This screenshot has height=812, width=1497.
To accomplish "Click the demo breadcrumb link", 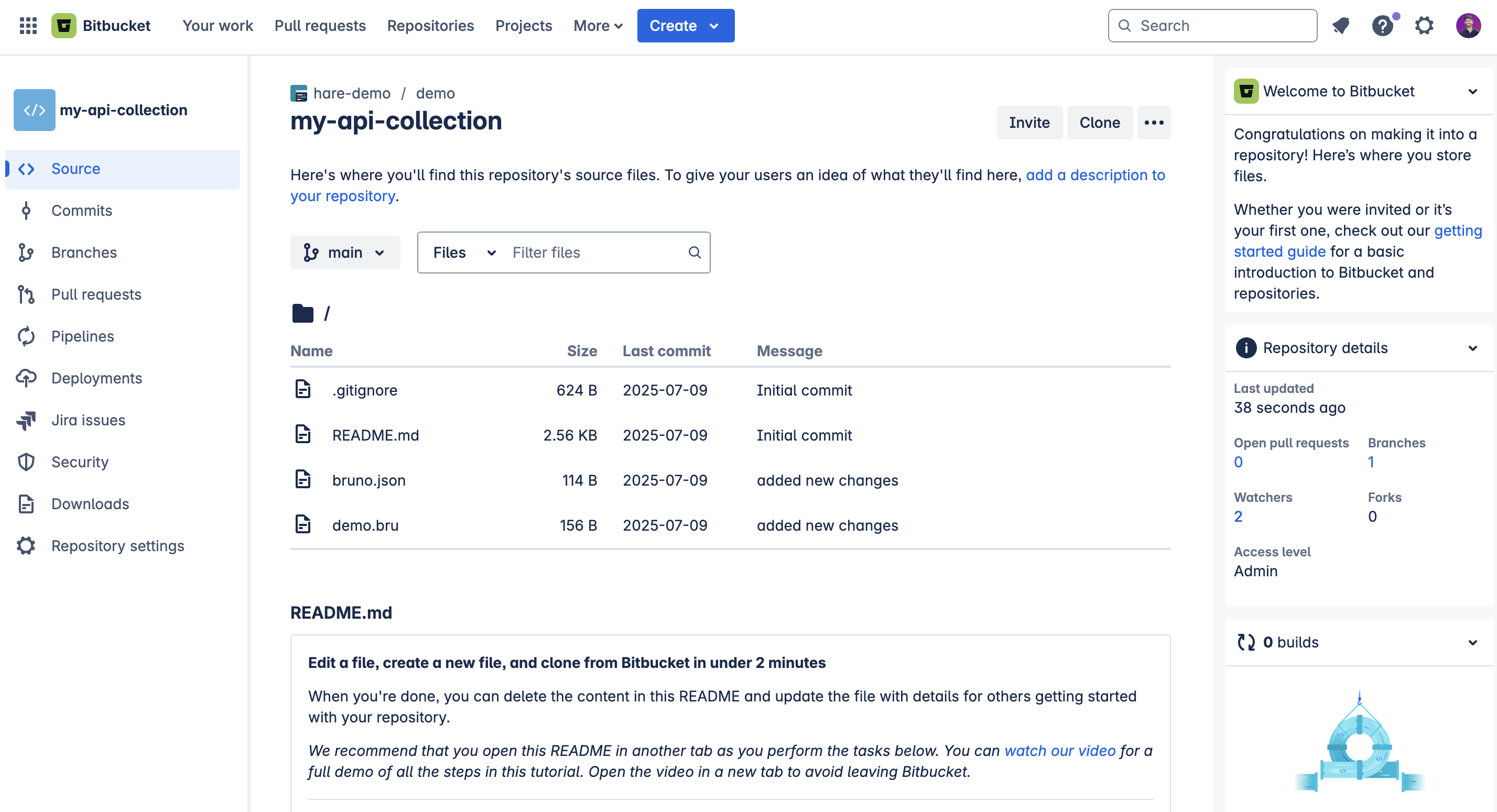I will (435, 94).
